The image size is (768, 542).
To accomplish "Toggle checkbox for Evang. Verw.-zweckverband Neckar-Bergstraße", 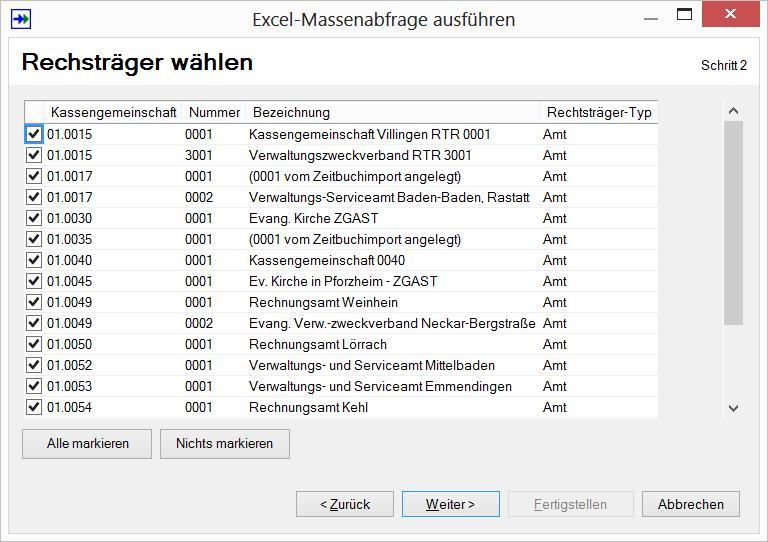I will [34, 323].
